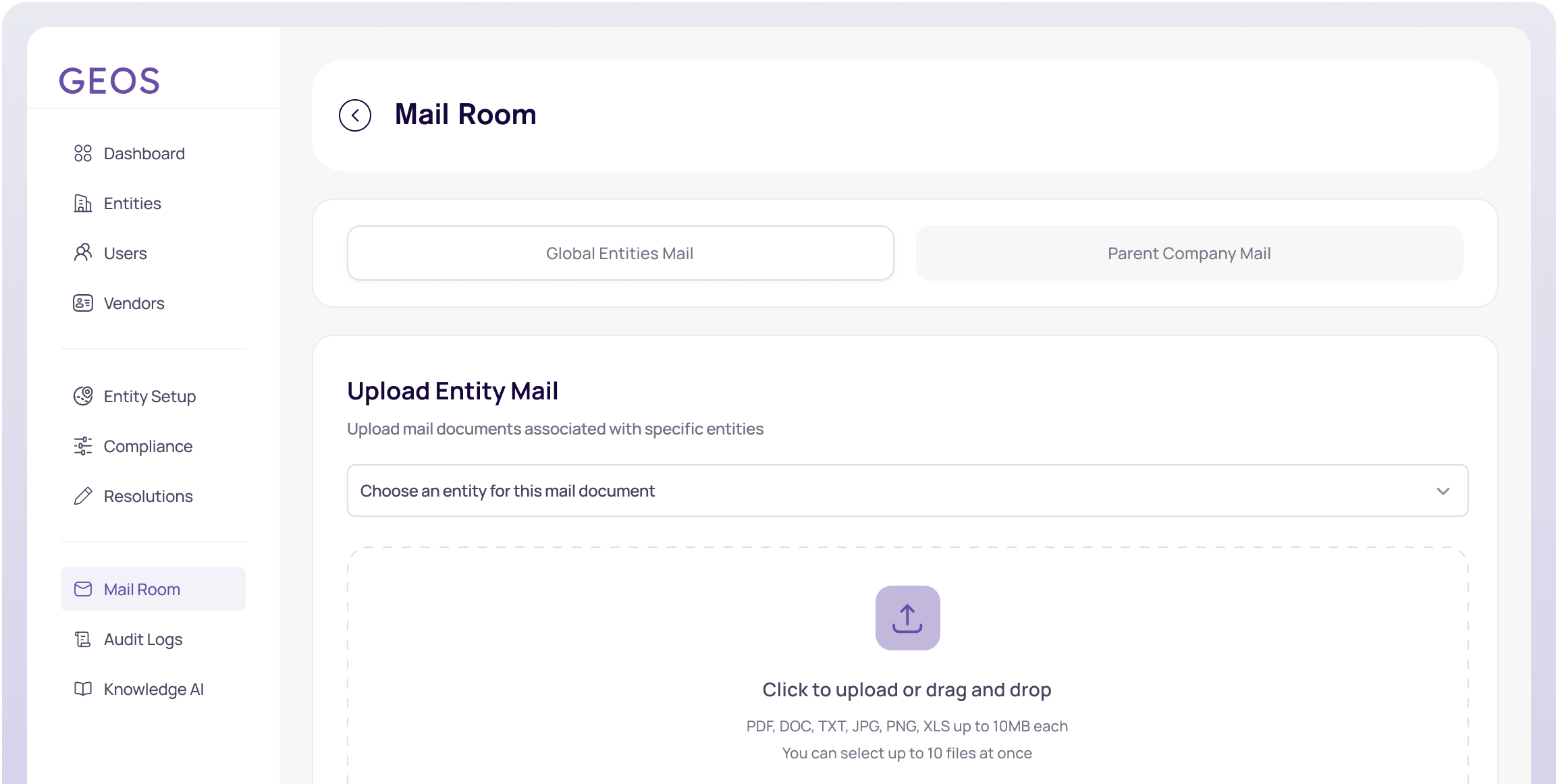Click the Knowledge AI book icon

click(83, 689)
